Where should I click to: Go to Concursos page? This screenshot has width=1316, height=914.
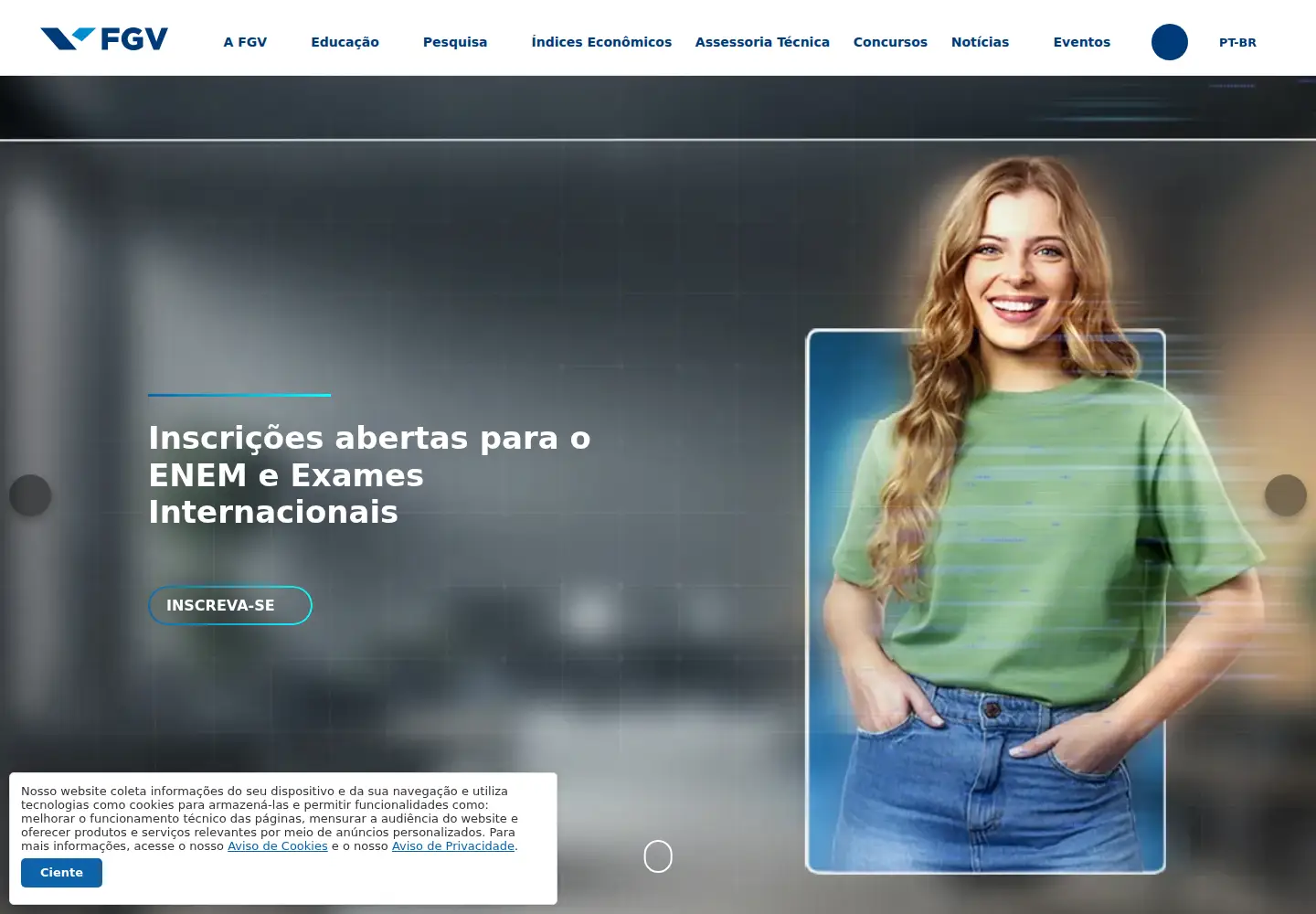point(890,42)
